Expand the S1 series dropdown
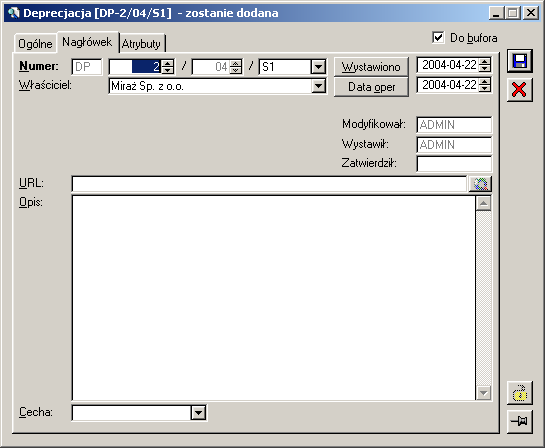This screenshot has width=545, height=448. point(318,67)
